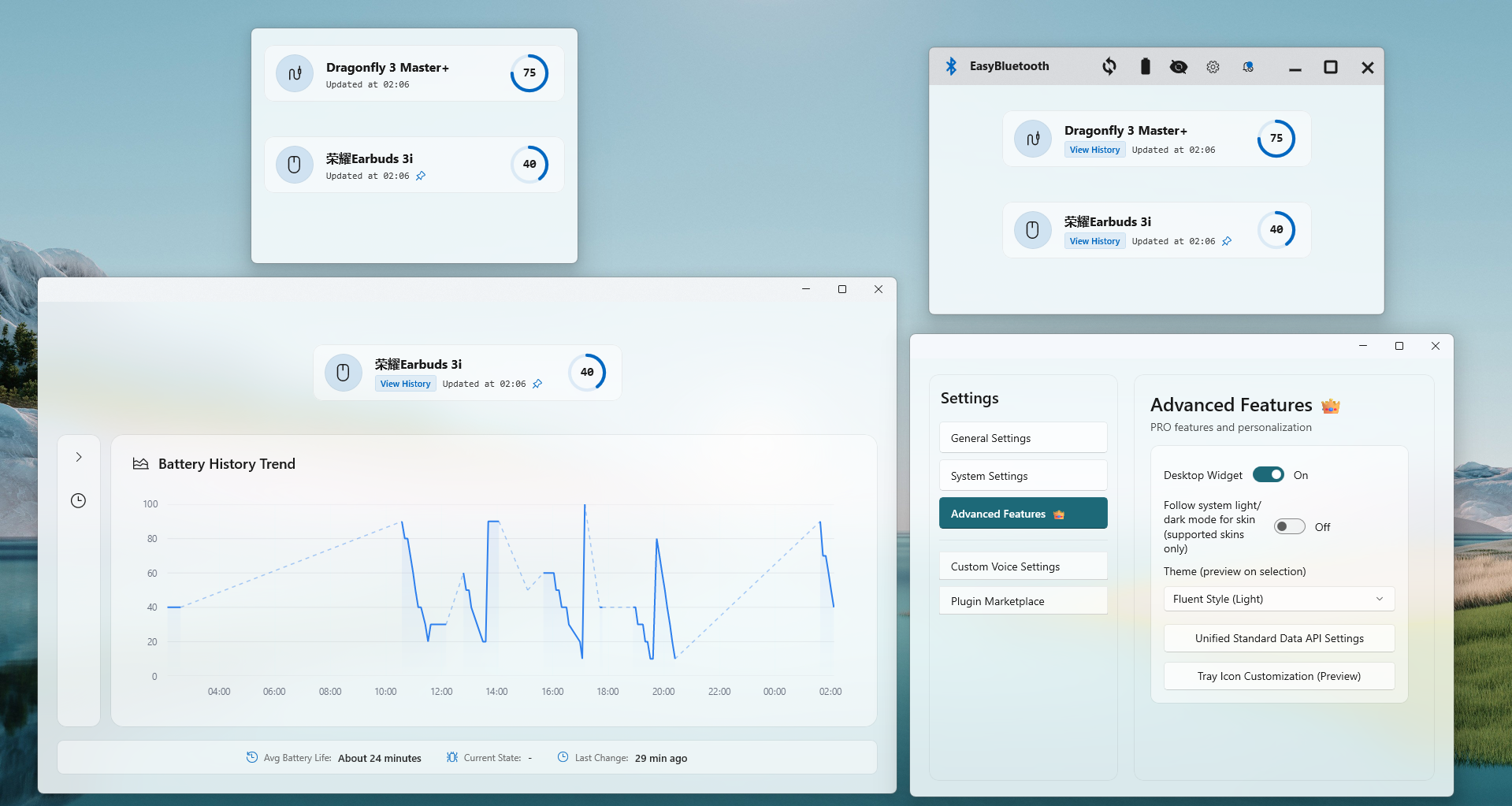Turn off the Desktop Widget switch

[1268, 475]
